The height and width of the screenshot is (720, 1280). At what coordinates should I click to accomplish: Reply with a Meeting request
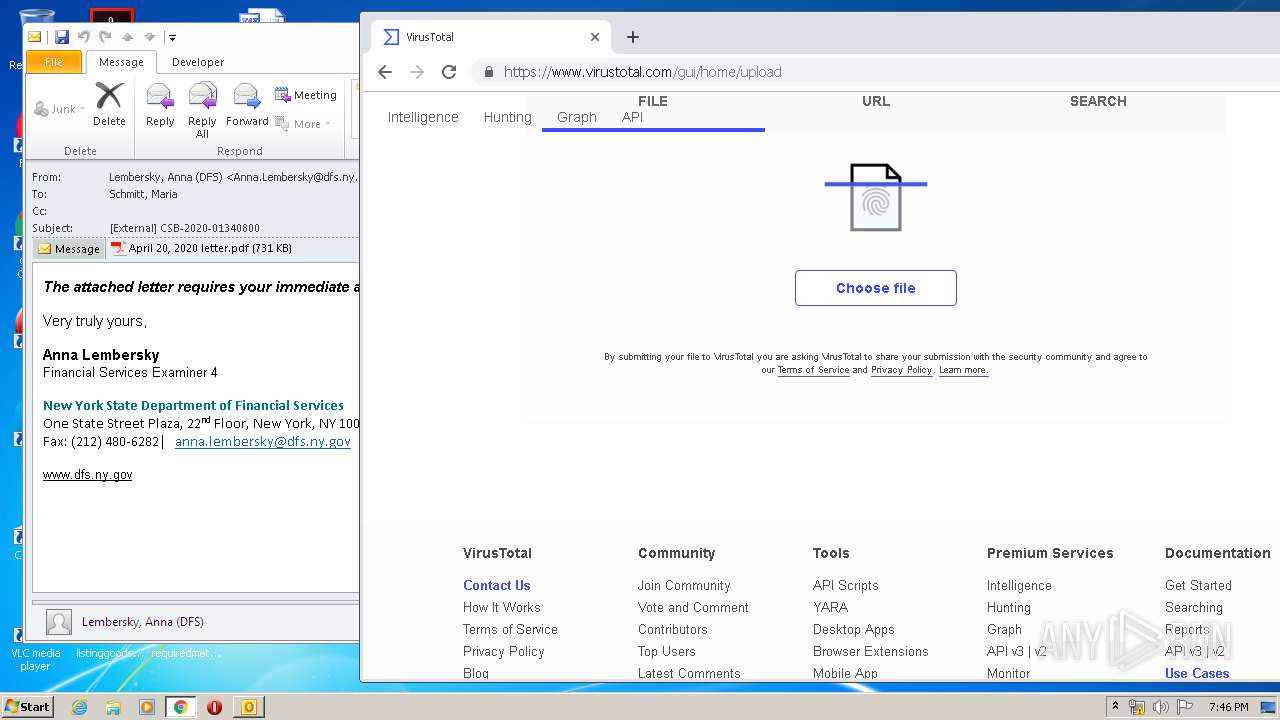point(306,95)
